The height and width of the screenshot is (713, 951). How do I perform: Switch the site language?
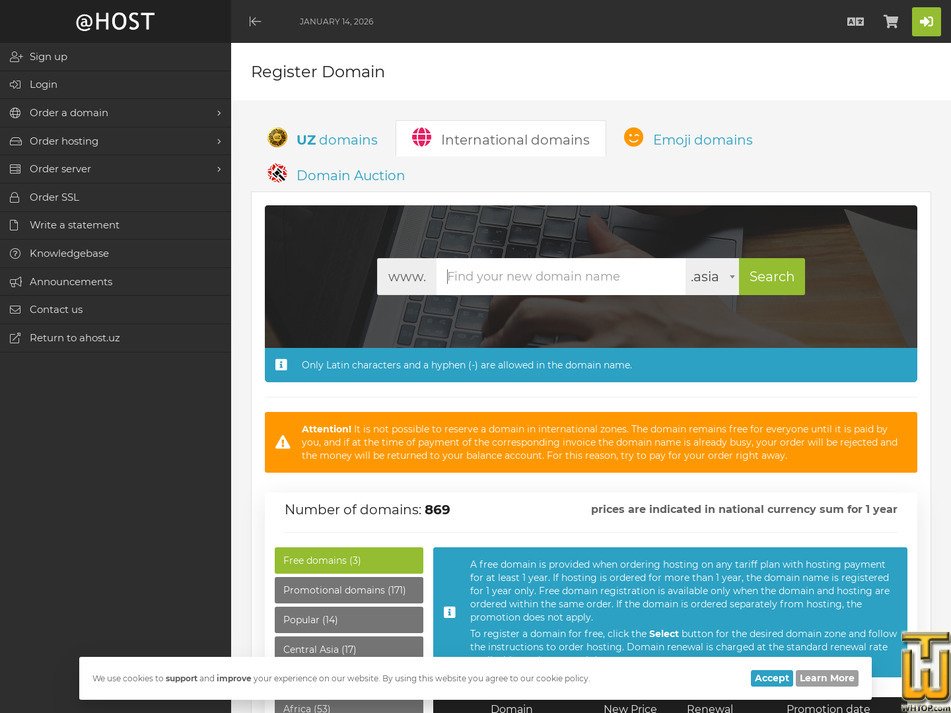point(855,20)
